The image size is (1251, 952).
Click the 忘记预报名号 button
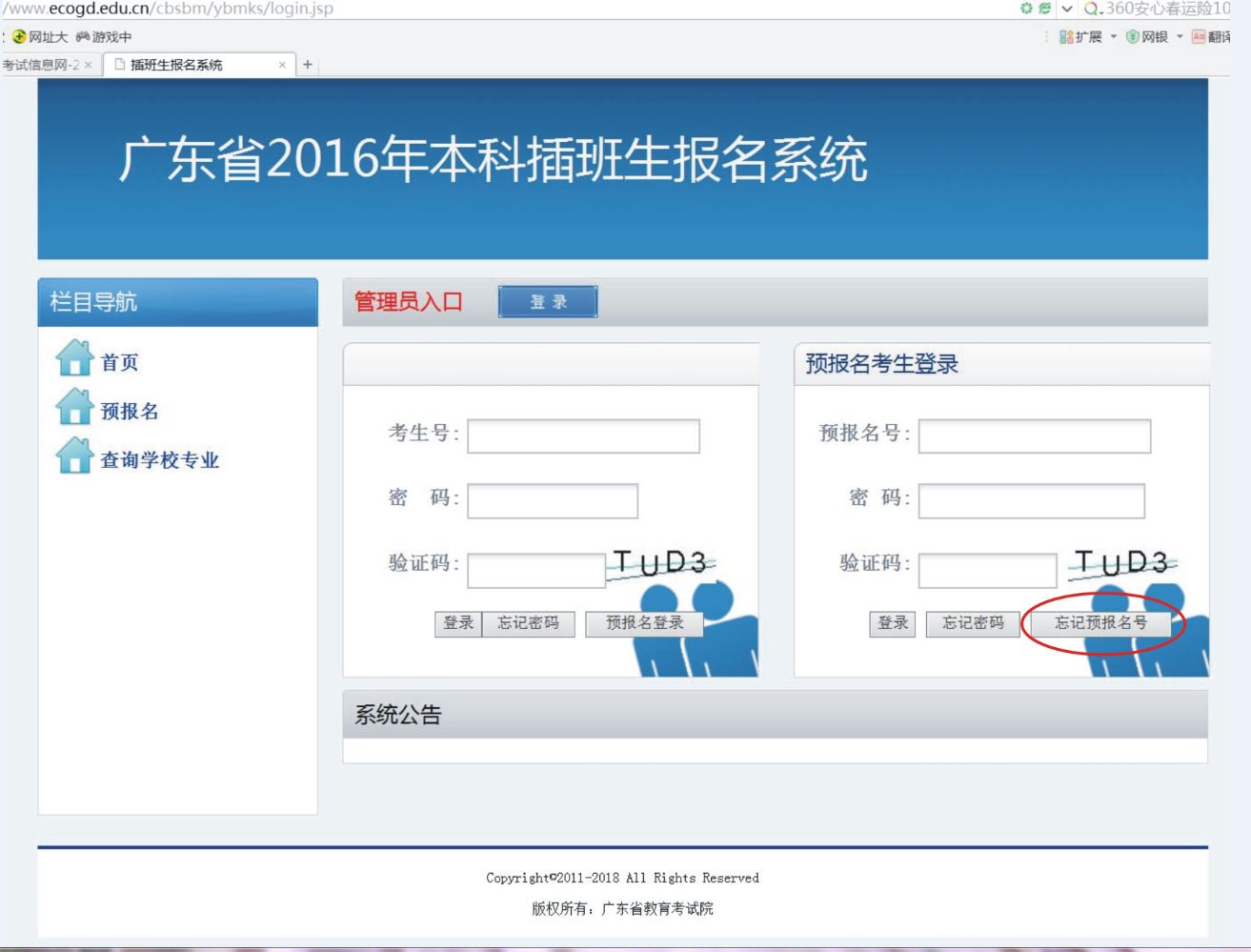click(1100, 623)
